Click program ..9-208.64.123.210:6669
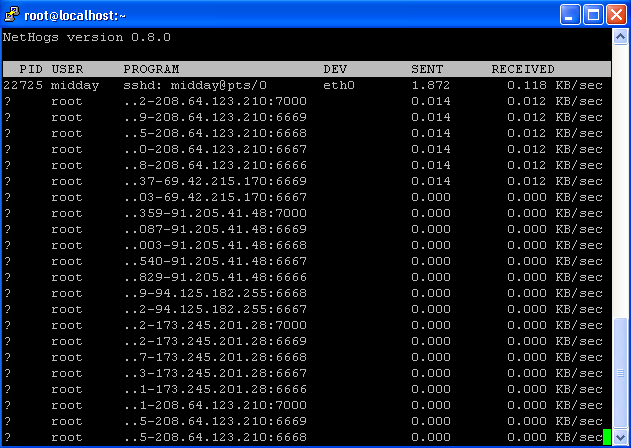 point(215,117)
